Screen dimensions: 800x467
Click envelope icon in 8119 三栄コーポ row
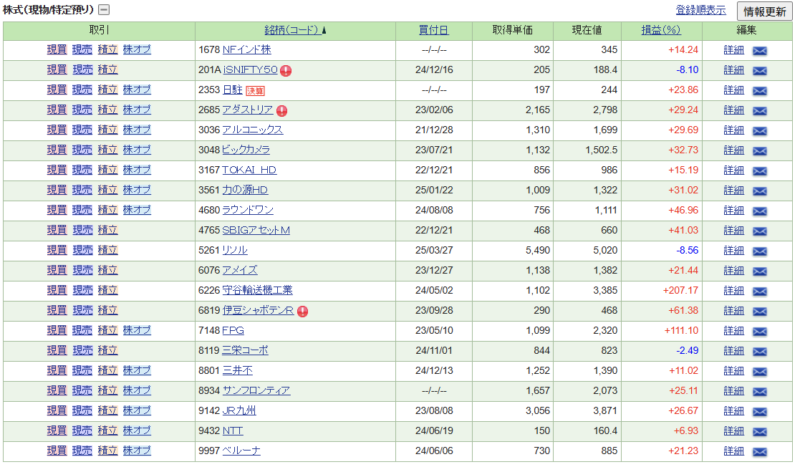click(x=760, y=351)
